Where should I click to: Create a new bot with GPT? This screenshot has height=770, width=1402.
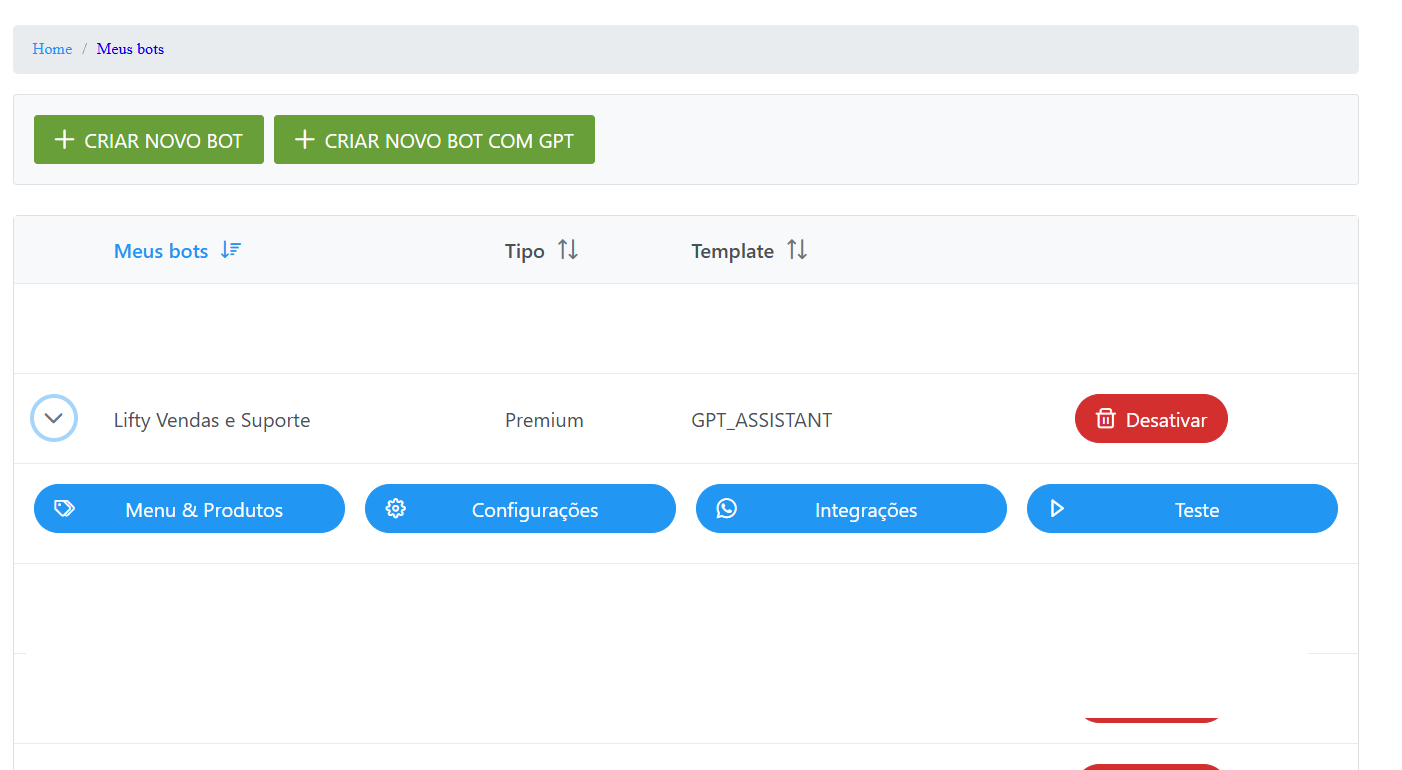pyautogui.click(x=434, y=140)
